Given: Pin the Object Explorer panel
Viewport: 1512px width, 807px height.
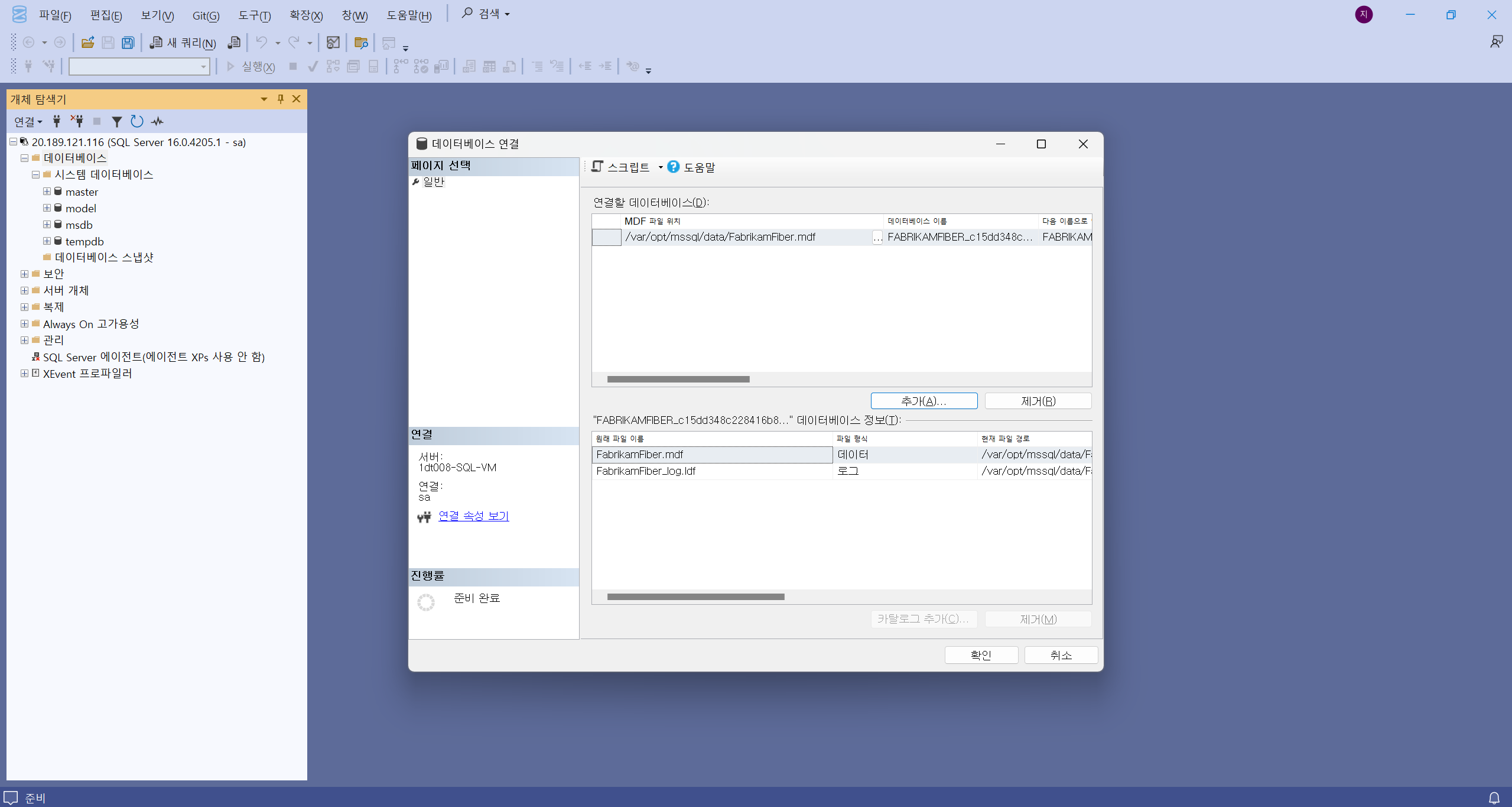Looking at the screenshot, I should click(x=281, y=99).
